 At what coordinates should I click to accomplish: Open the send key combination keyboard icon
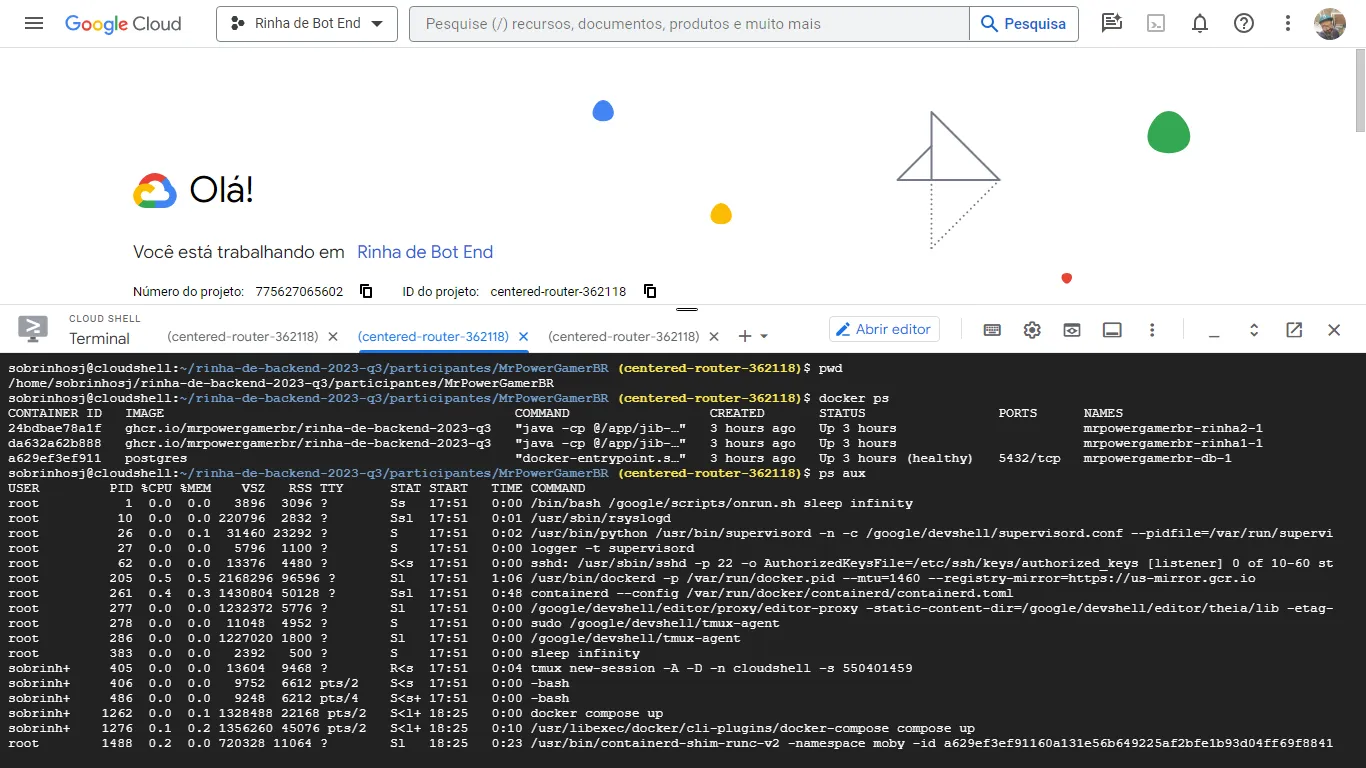coord(992,330)
